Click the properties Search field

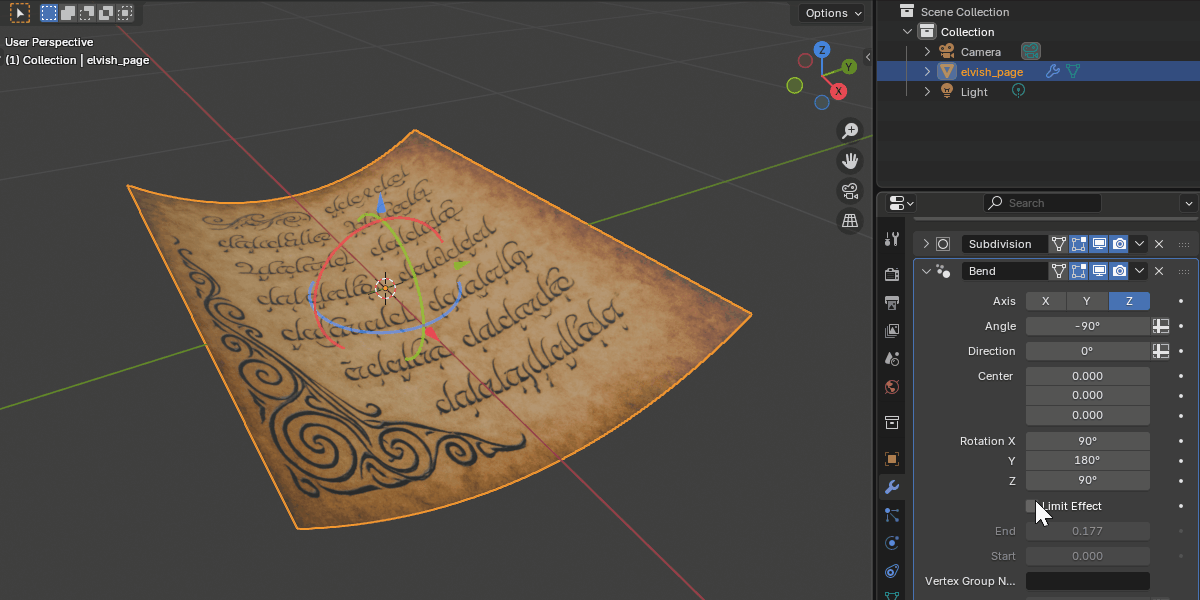(x=1042, y=203)
